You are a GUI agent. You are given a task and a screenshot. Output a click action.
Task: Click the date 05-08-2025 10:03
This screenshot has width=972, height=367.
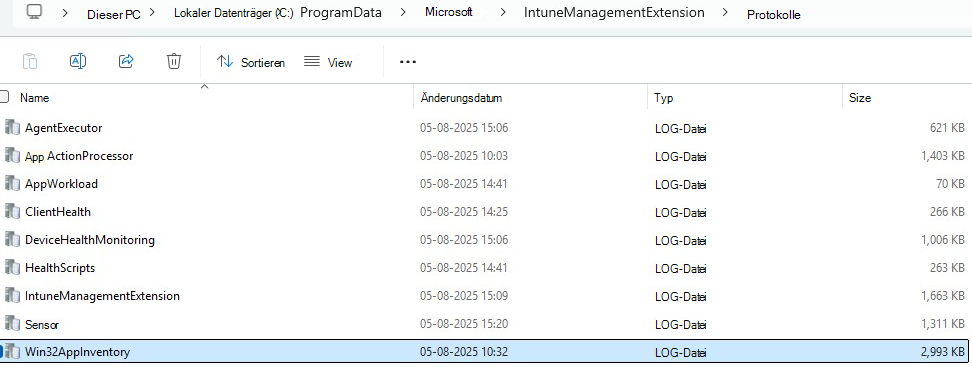(x=464, y=156)
